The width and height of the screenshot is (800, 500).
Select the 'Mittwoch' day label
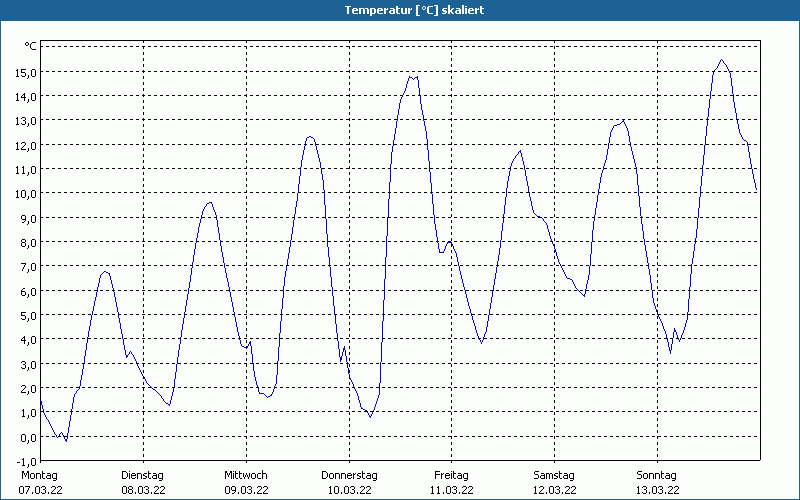click(246, 476)
